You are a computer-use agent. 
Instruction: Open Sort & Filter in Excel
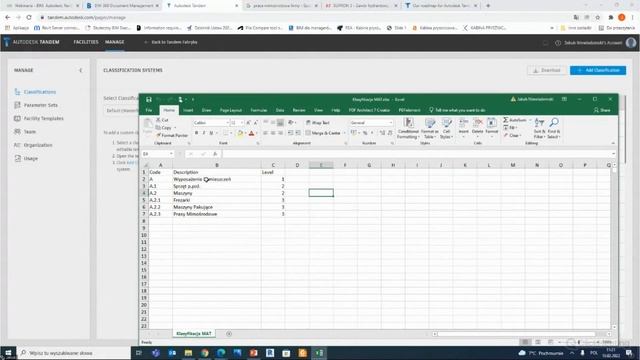[x=539, y=128]
